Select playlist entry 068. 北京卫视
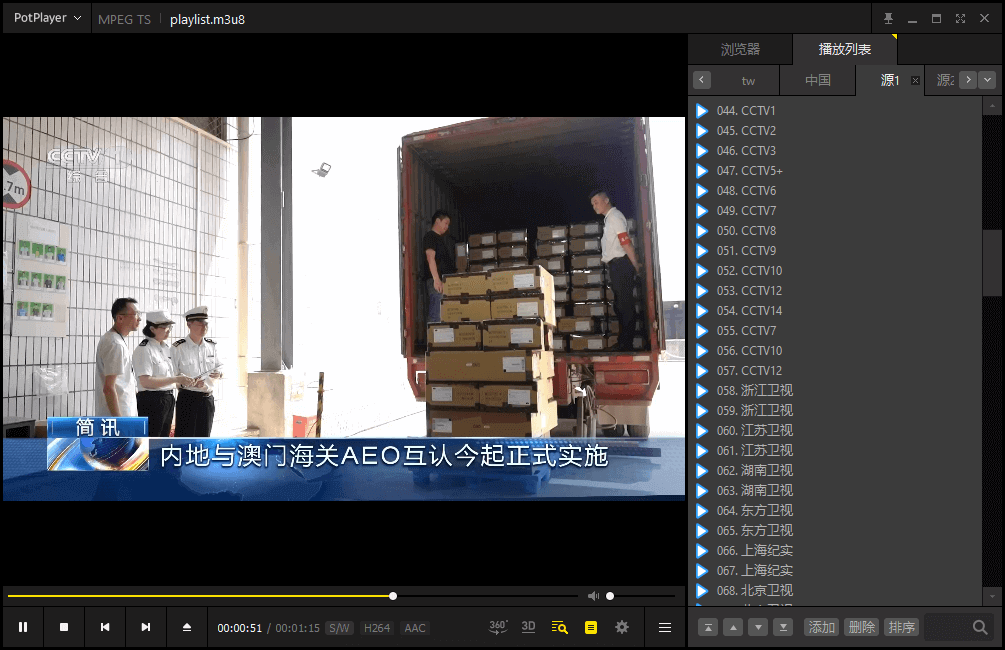The height and width of the screenshot is (650, 1005). [836, 590]
